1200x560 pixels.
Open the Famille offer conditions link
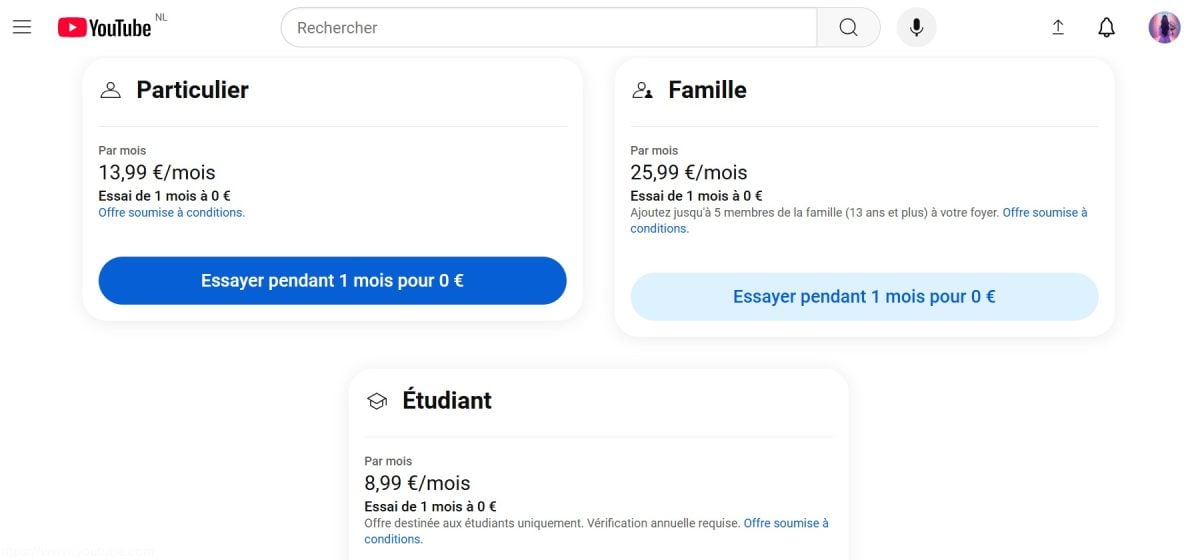1044,213
